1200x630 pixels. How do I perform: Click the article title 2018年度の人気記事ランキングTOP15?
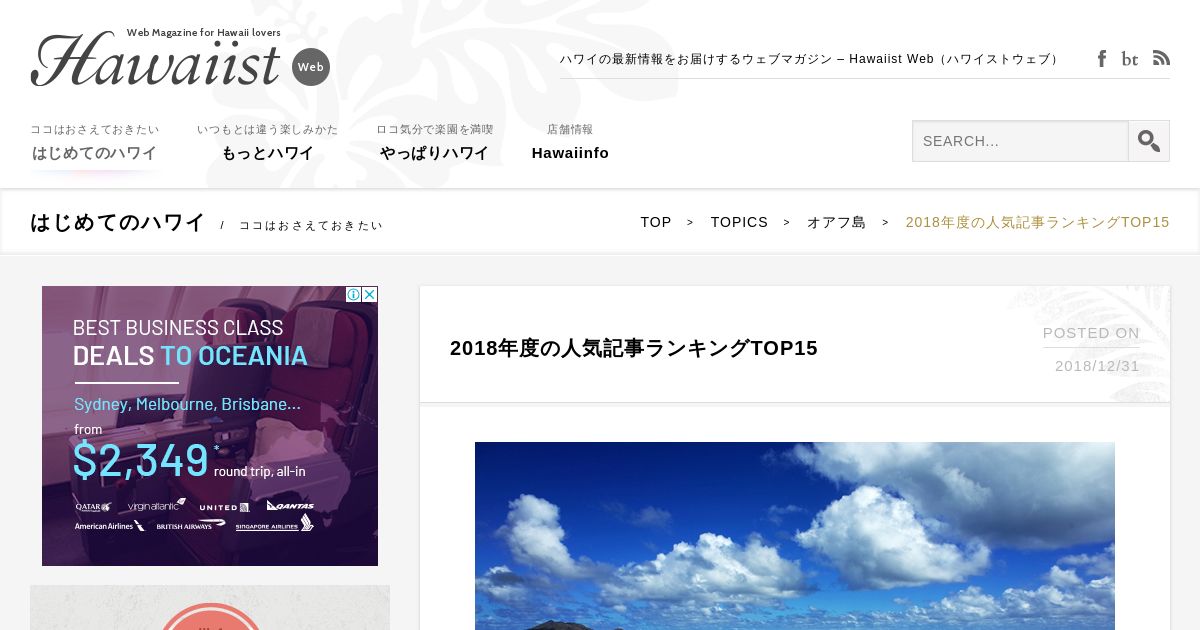[634, 348]
